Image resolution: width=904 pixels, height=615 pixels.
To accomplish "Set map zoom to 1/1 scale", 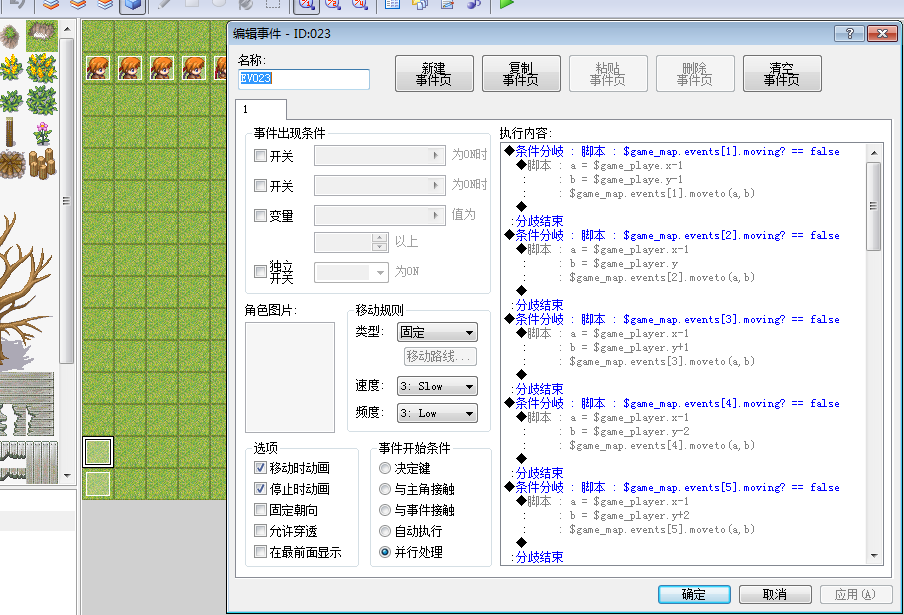I will (x=307, y=5).
